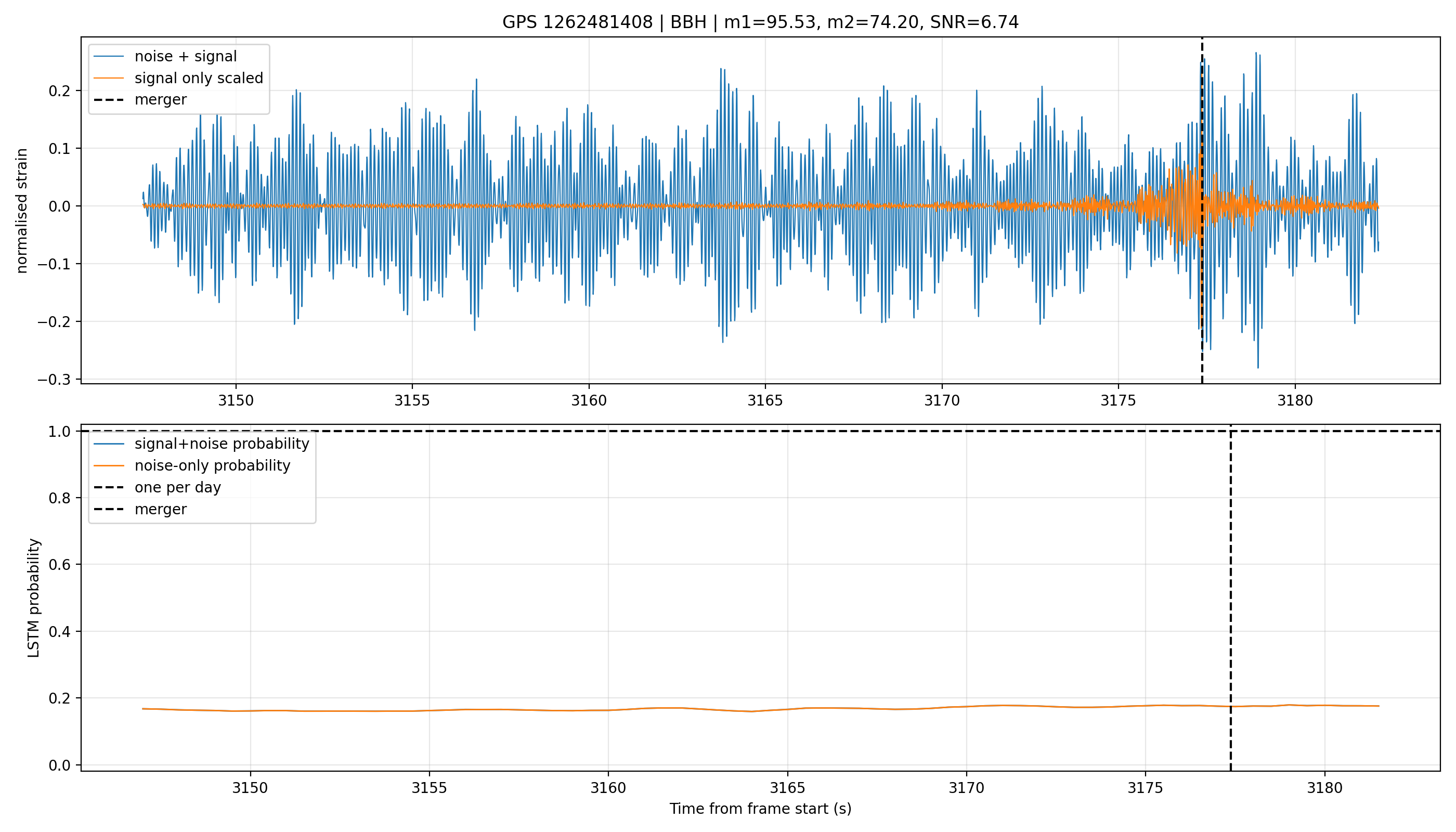The height and width of the screenshot is (832, 1456).
Task: Click the 'LSTM probability' y-axis label
Action: point(34,597)
